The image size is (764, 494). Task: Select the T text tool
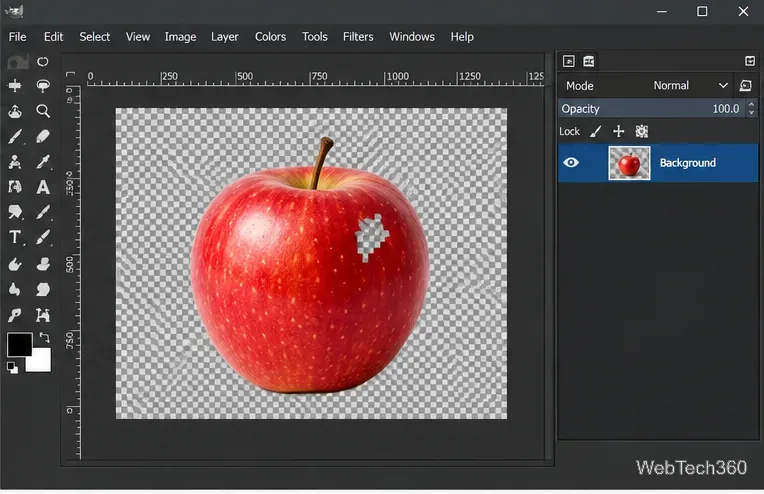15,238
